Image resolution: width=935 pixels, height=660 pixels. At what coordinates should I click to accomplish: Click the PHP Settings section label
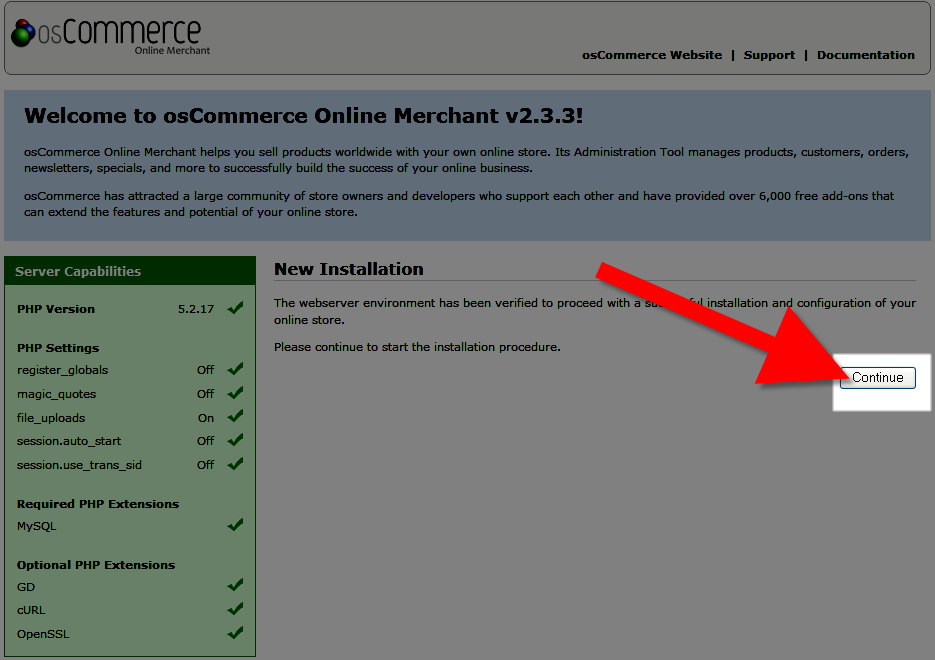(x=58, y=348)
